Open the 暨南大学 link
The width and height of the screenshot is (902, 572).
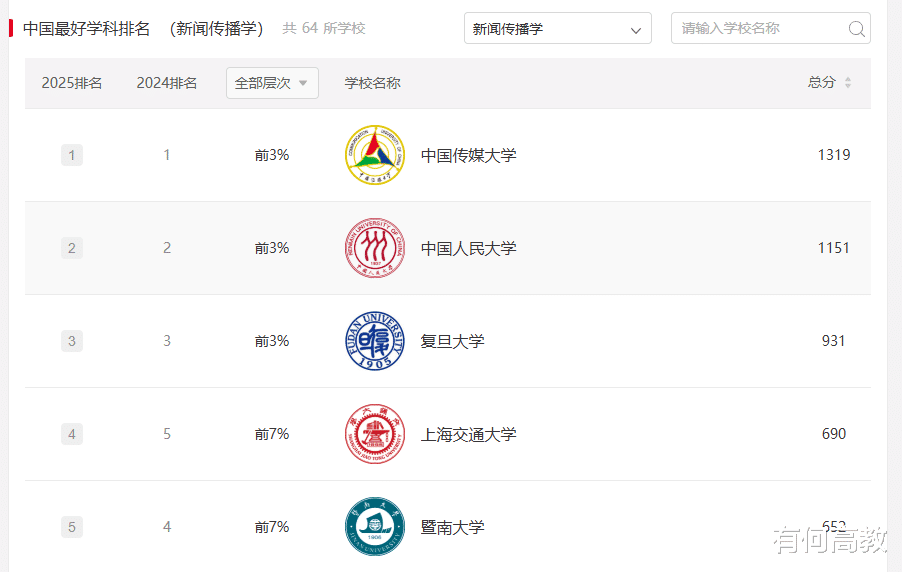tap(452, 527)
